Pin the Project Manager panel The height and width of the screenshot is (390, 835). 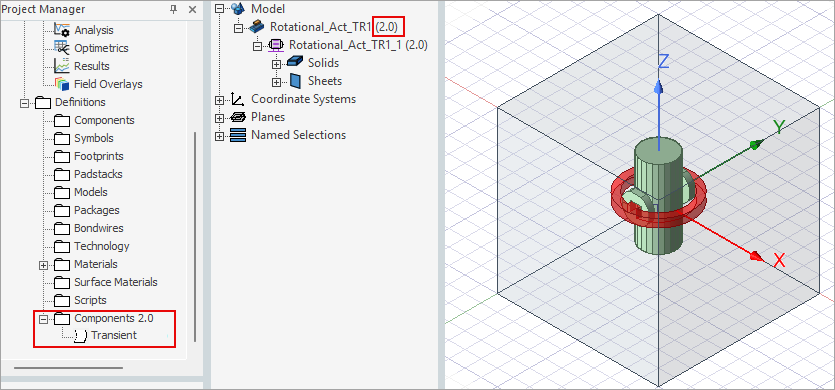coord(174,9)
